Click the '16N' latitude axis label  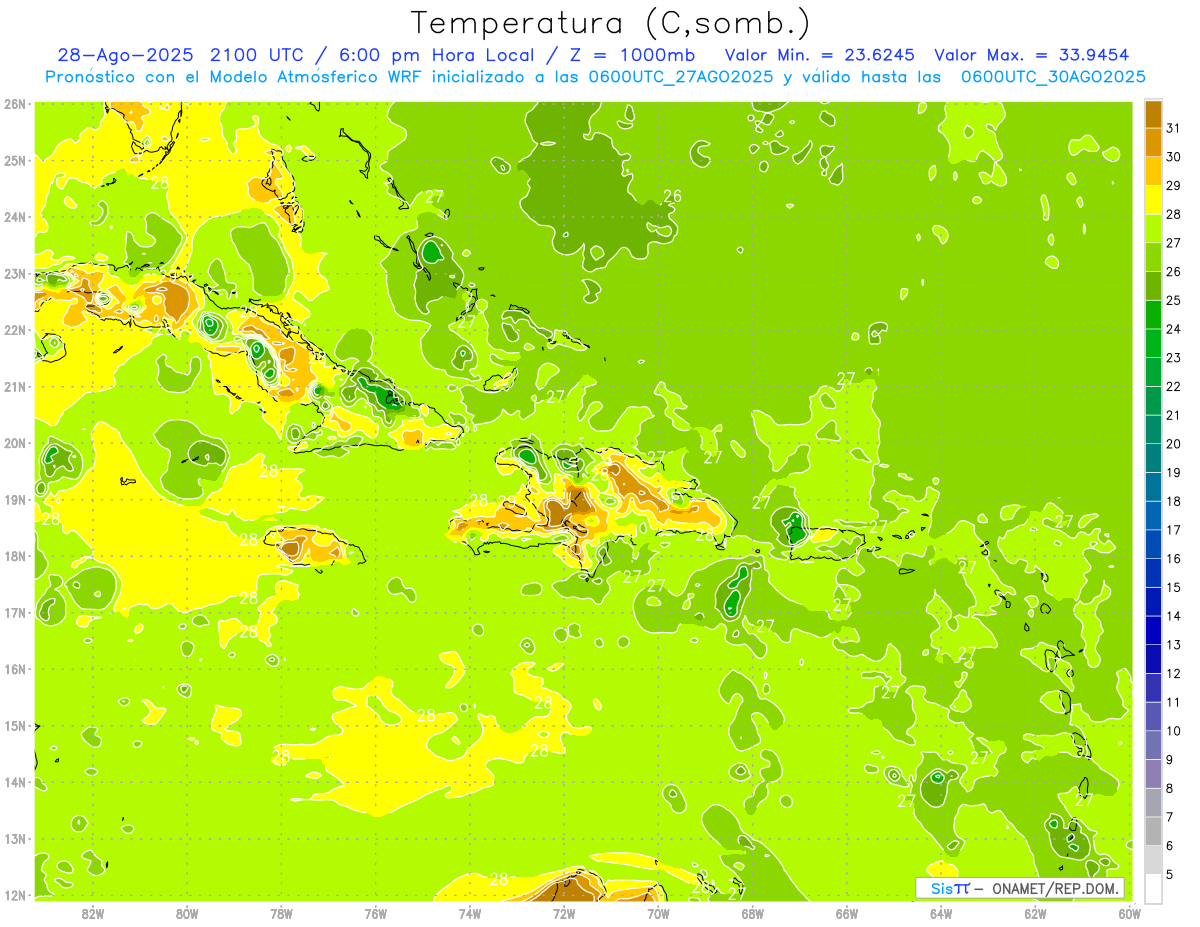click(15, 669)
